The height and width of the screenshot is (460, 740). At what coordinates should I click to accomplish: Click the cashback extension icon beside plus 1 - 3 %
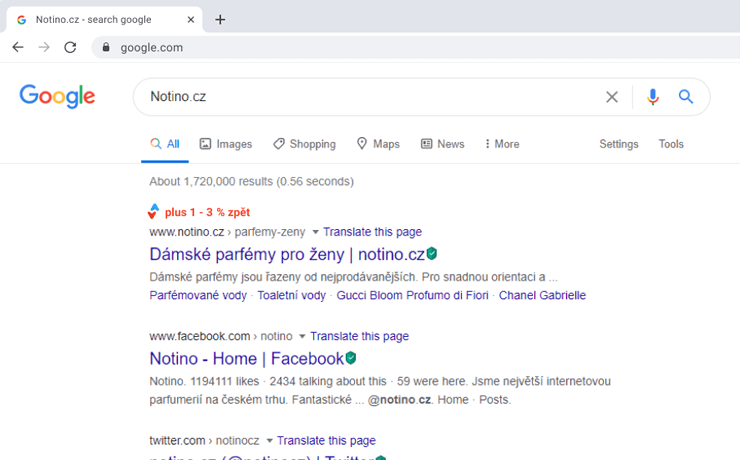pyautogui.click(x=153, y=211)
